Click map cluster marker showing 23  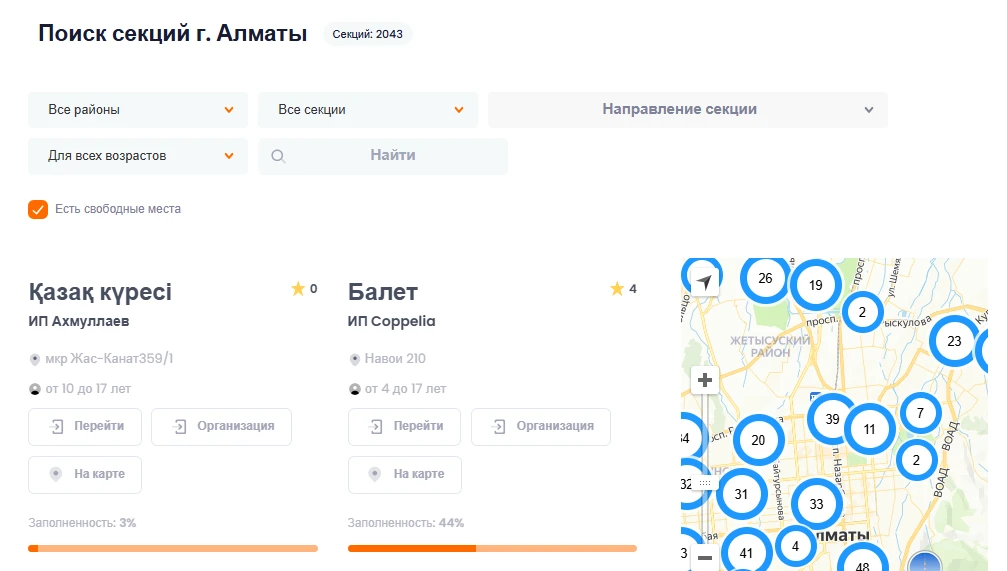point(954,341)
